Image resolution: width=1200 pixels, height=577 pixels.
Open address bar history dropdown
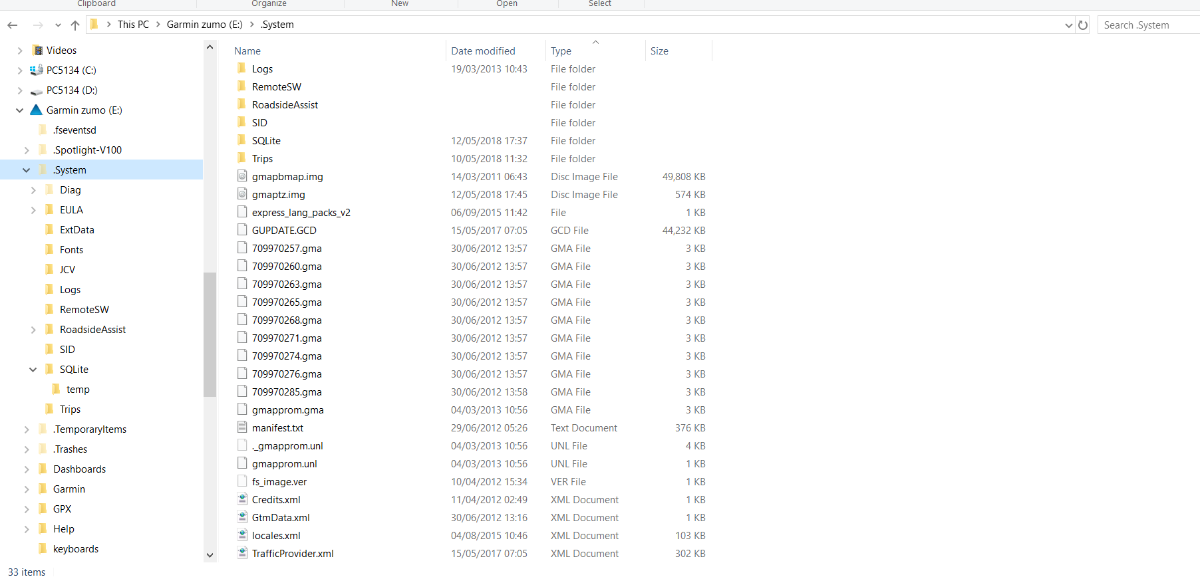pyautogui.click(x=1067, y=24)
